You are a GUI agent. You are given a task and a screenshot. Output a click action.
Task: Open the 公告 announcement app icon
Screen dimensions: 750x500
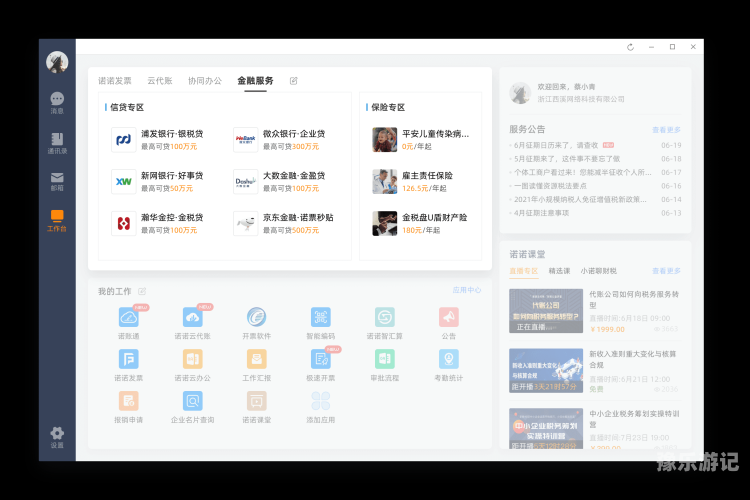449,317
